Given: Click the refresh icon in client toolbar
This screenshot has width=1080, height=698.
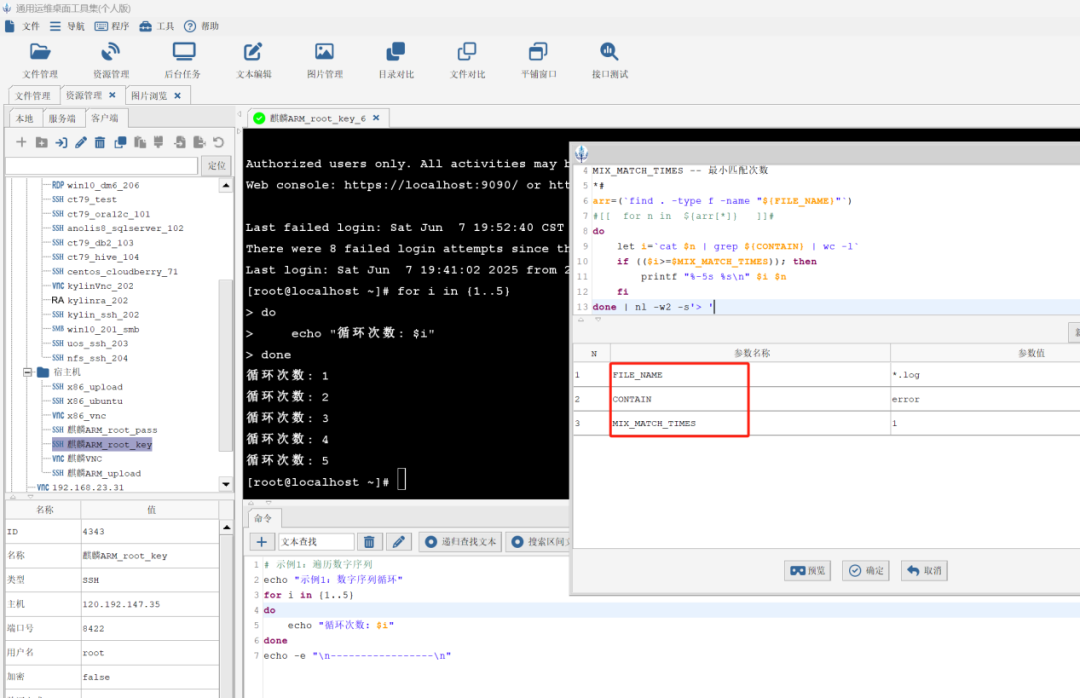Looking at the screenshot, I should point(218,142).
